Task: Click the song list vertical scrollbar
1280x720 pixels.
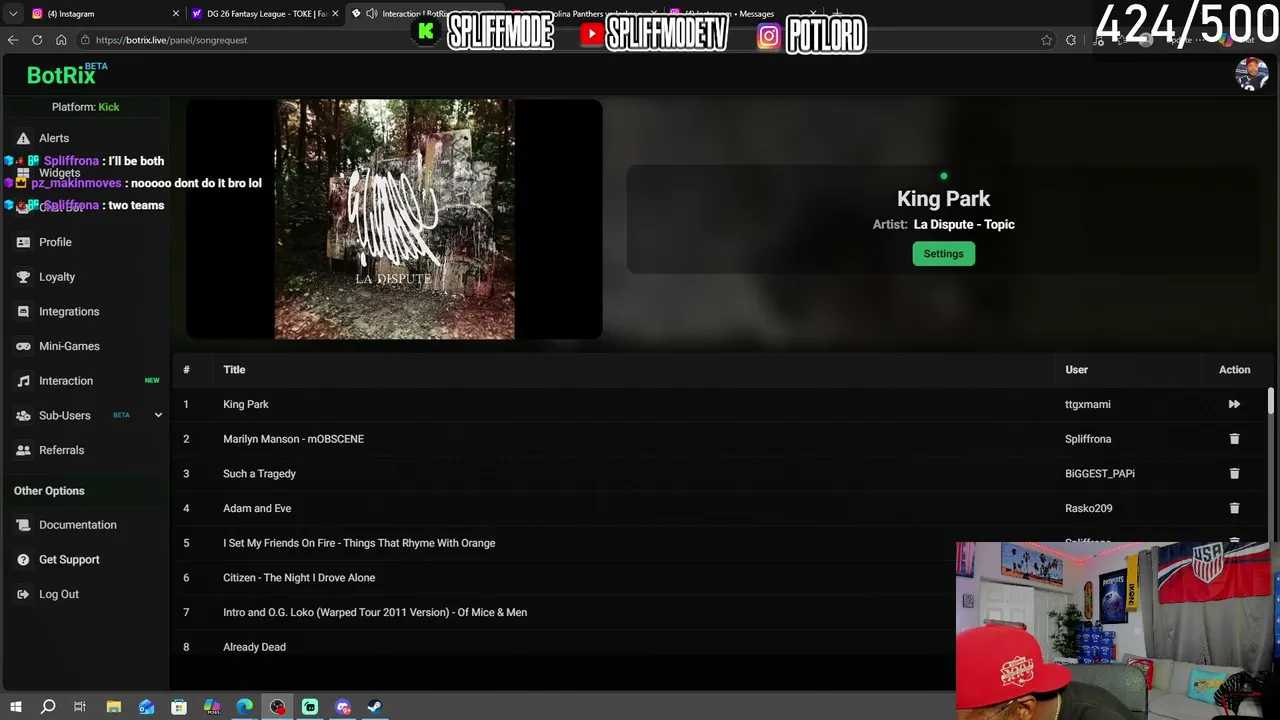Action: (1271, 400)
